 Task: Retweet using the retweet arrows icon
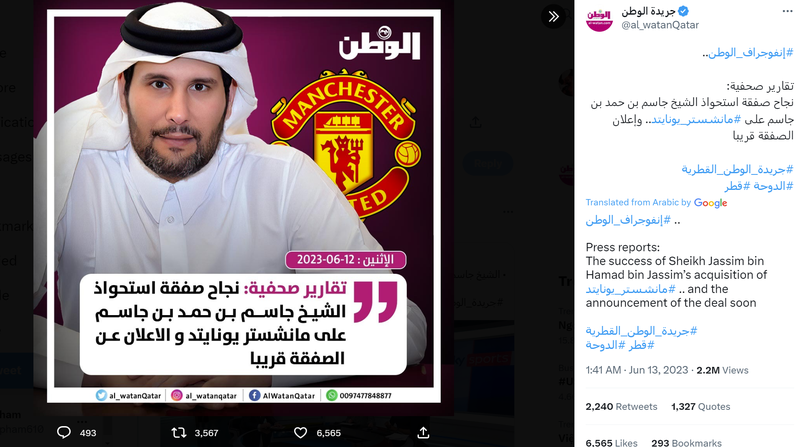click(x=179, y=433)
